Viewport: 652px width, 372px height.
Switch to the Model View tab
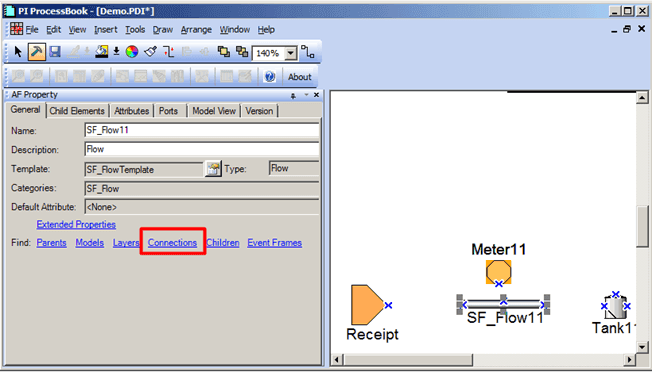click(214, 111)
